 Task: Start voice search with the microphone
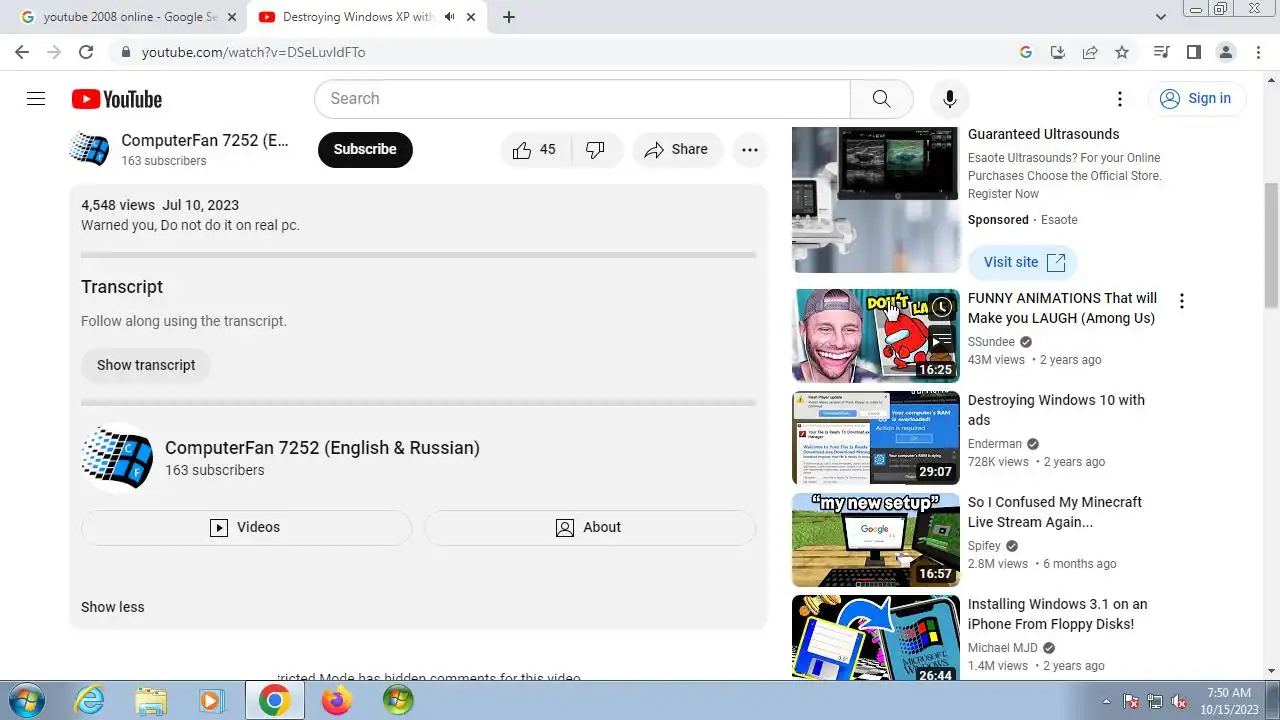(950, 99)
